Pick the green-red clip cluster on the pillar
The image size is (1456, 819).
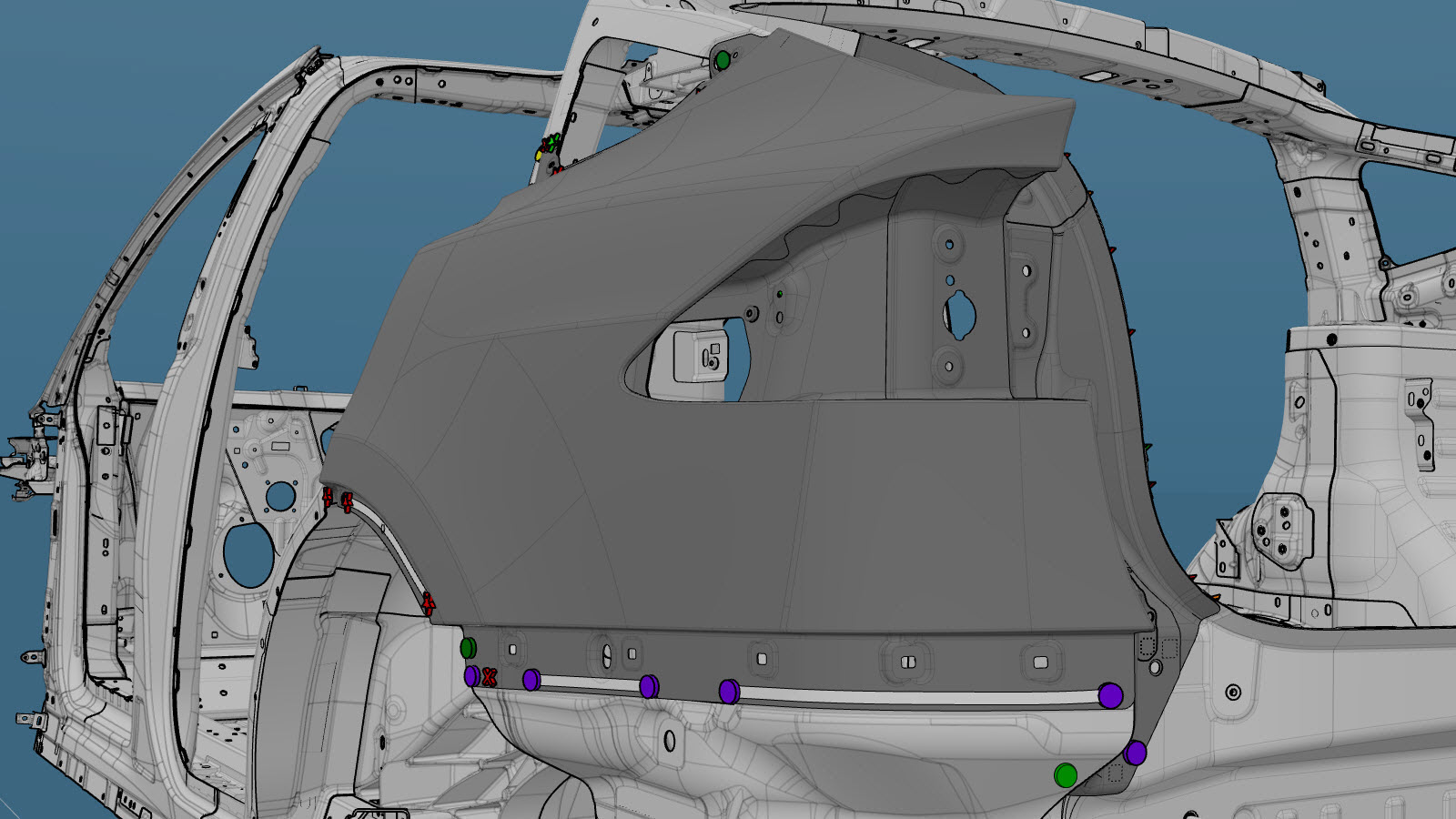coord(551,144)
